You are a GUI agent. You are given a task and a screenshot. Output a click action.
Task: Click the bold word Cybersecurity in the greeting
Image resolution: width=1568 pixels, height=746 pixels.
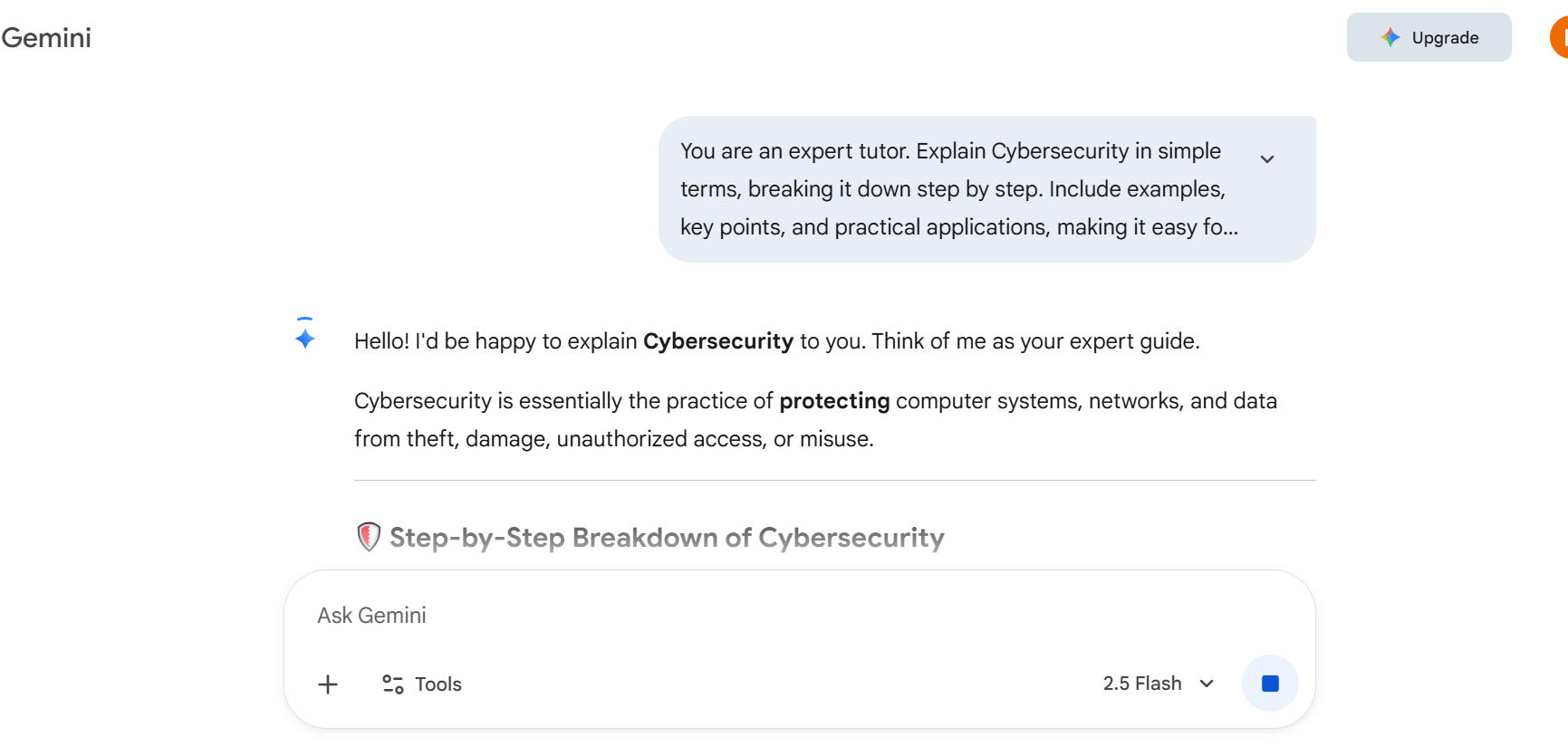tap(717, 341)
